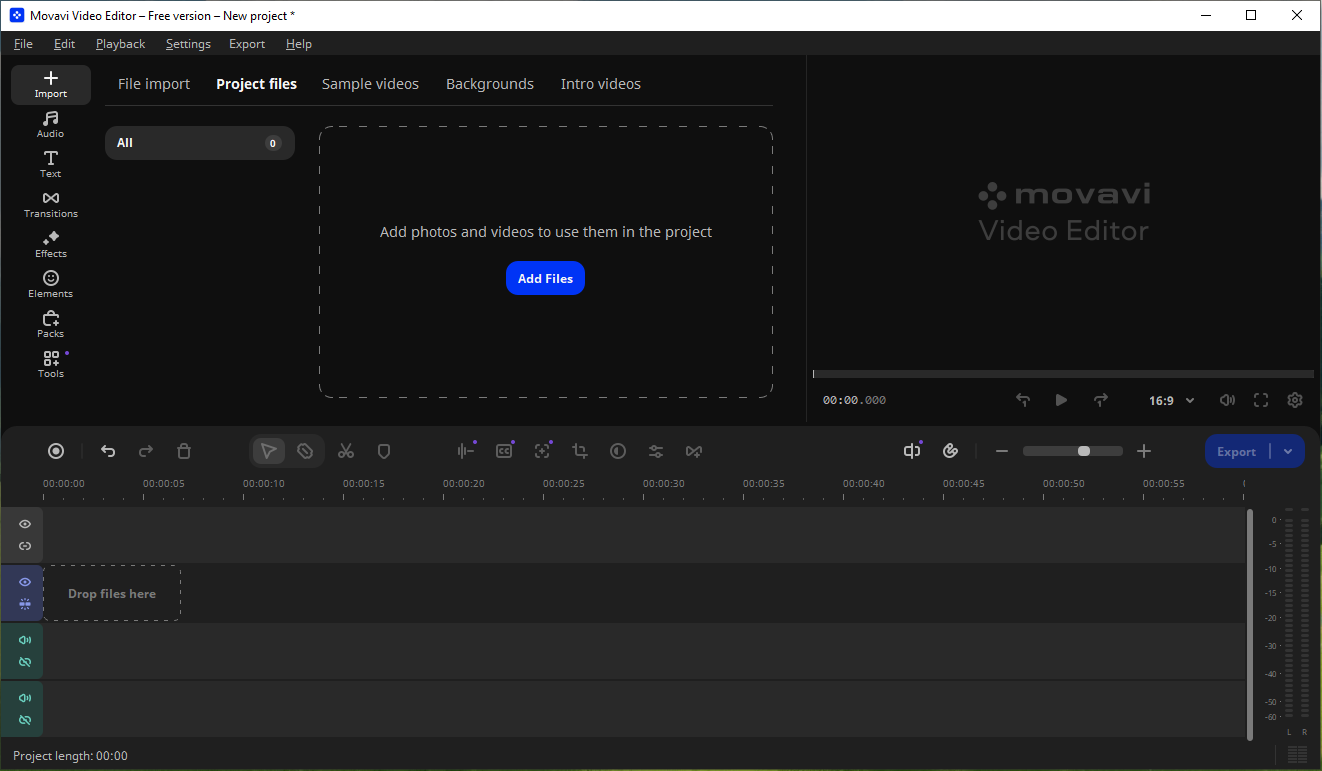Toggle link icon on the top overlay track
The width and height of the screenshot is (1322, 771).
[x=25, y=546]
